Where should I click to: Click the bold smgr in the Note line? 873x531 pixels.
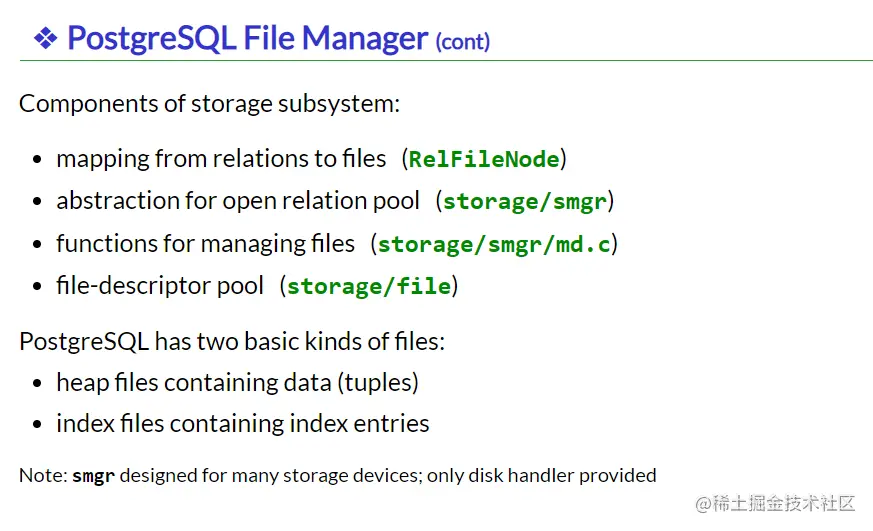tap(94, 475)
